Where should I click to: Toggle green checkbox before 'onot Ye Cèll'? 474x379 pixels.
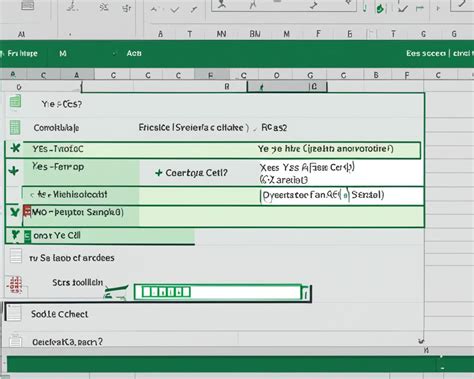pyautogui.click(x=28, y=236)
